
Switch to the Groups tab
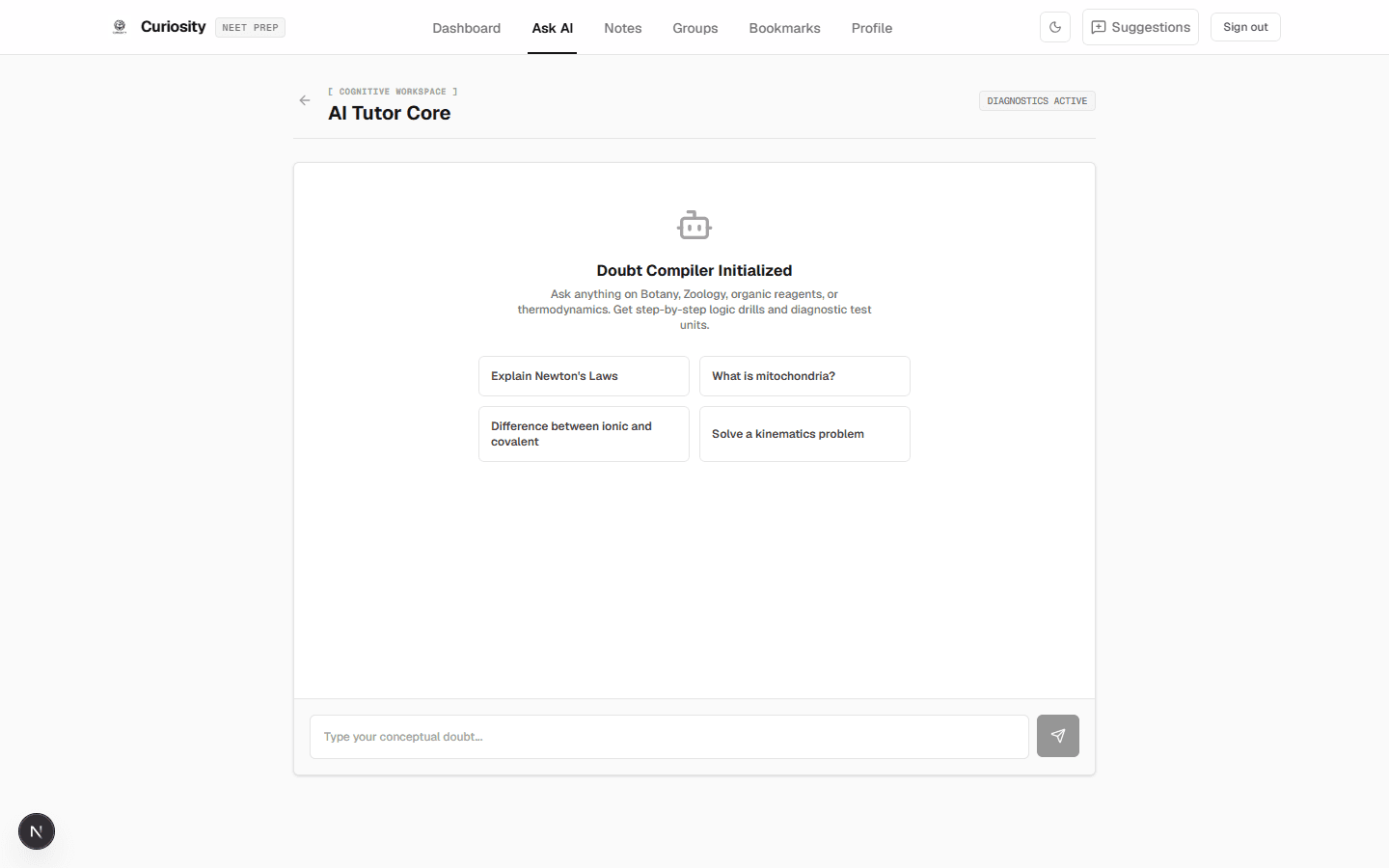pyautogui.click(x=695, y=28)
